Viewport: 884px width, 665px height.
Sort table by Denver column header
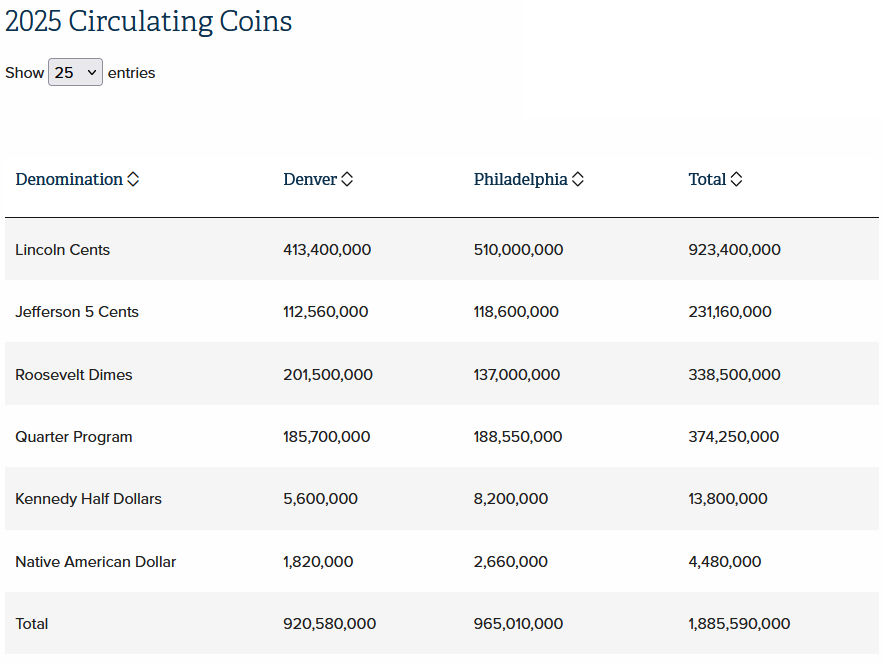(x=310, y=179)
